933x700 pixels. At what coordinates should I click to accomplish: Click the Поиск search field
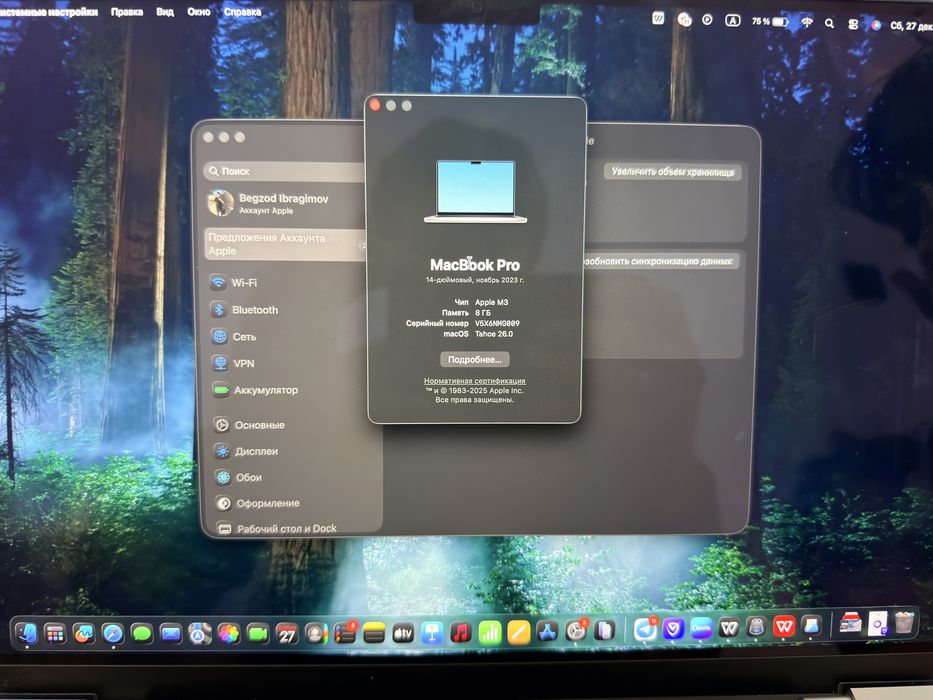[x=284, y=171]
